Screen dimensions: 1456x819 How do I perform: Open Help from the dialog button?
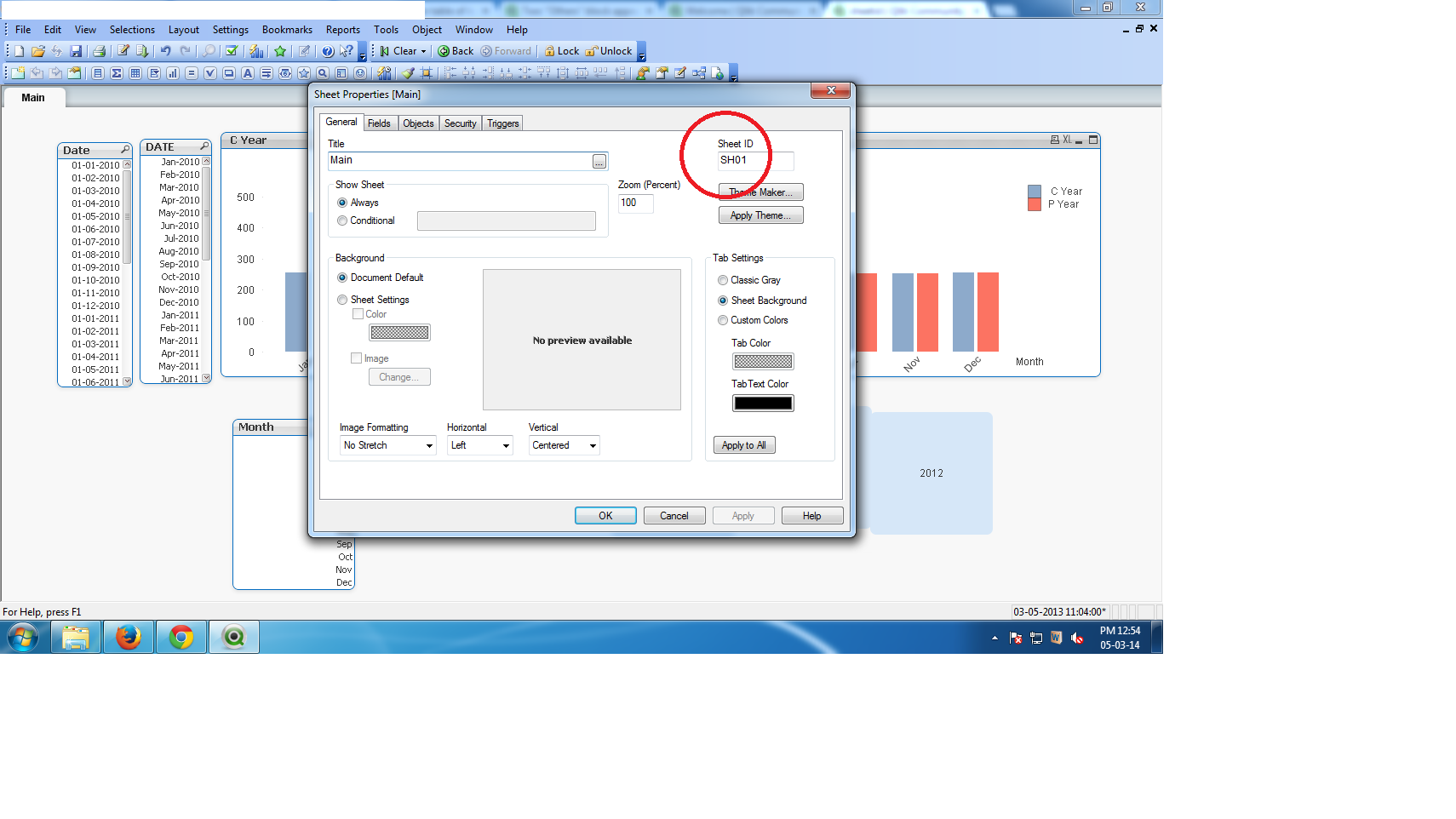click(x=812, y=516)
